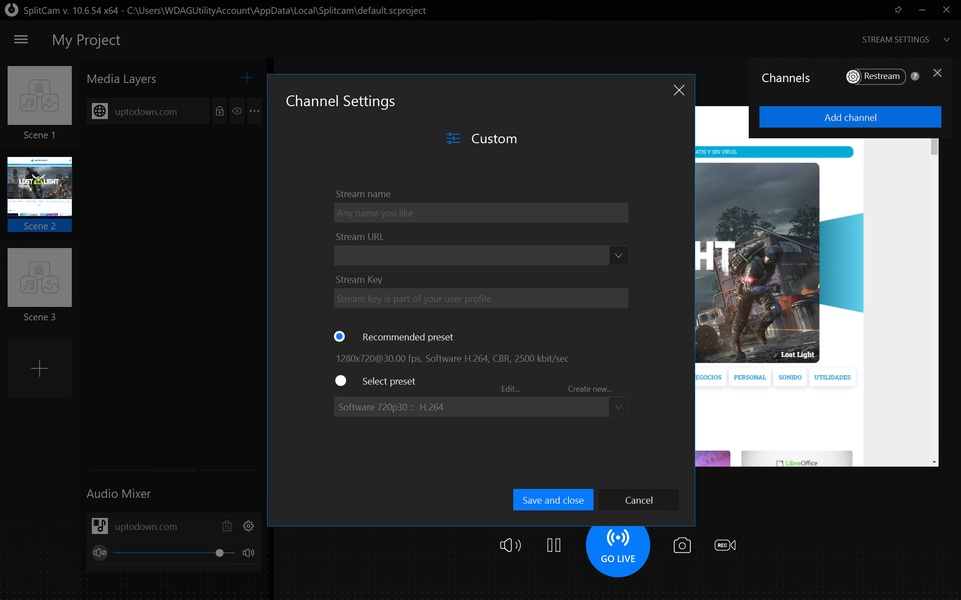Open audio settings gear for uptodown.com
The height and width of the screenshot is (600, 961).
click(248, 526)
